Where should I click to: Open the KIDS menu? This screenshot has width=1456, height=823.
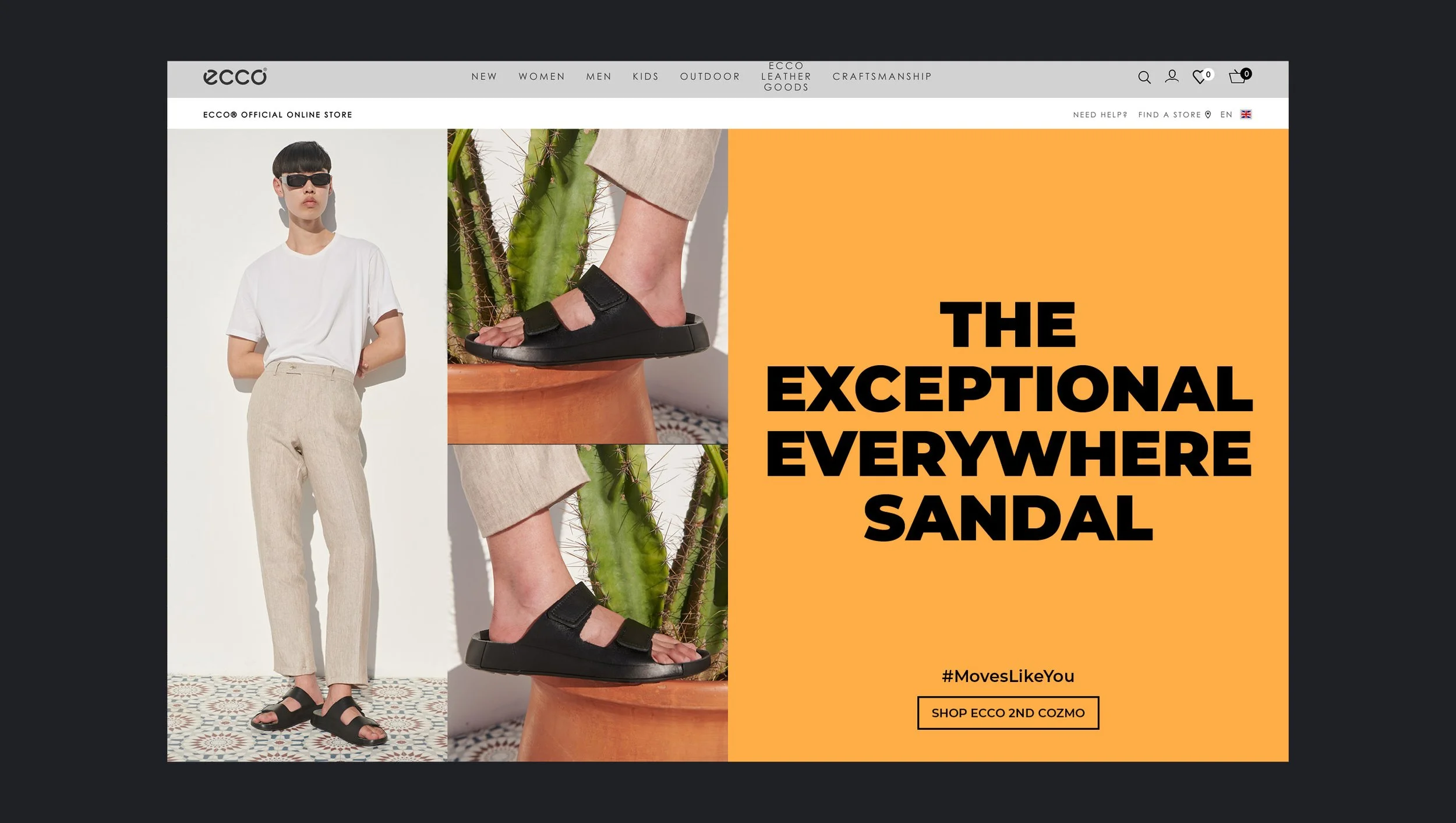point(645,77)
